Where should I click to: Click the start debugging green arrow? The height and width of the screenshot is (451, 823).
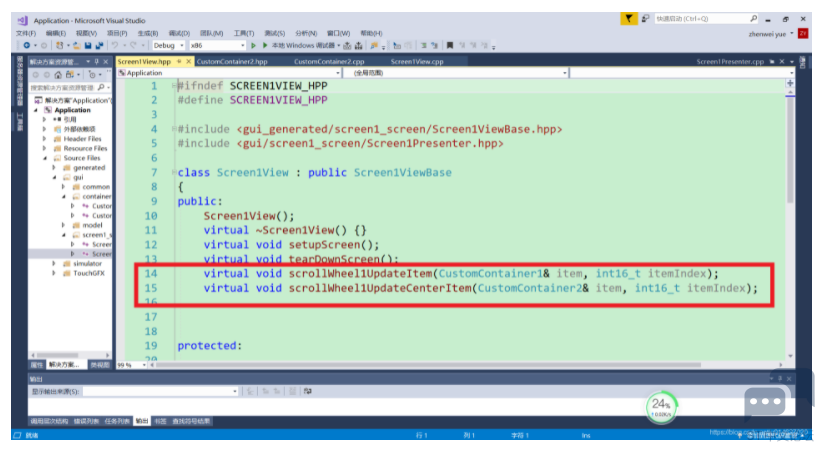pyautogui.click(x=254, y=45)
